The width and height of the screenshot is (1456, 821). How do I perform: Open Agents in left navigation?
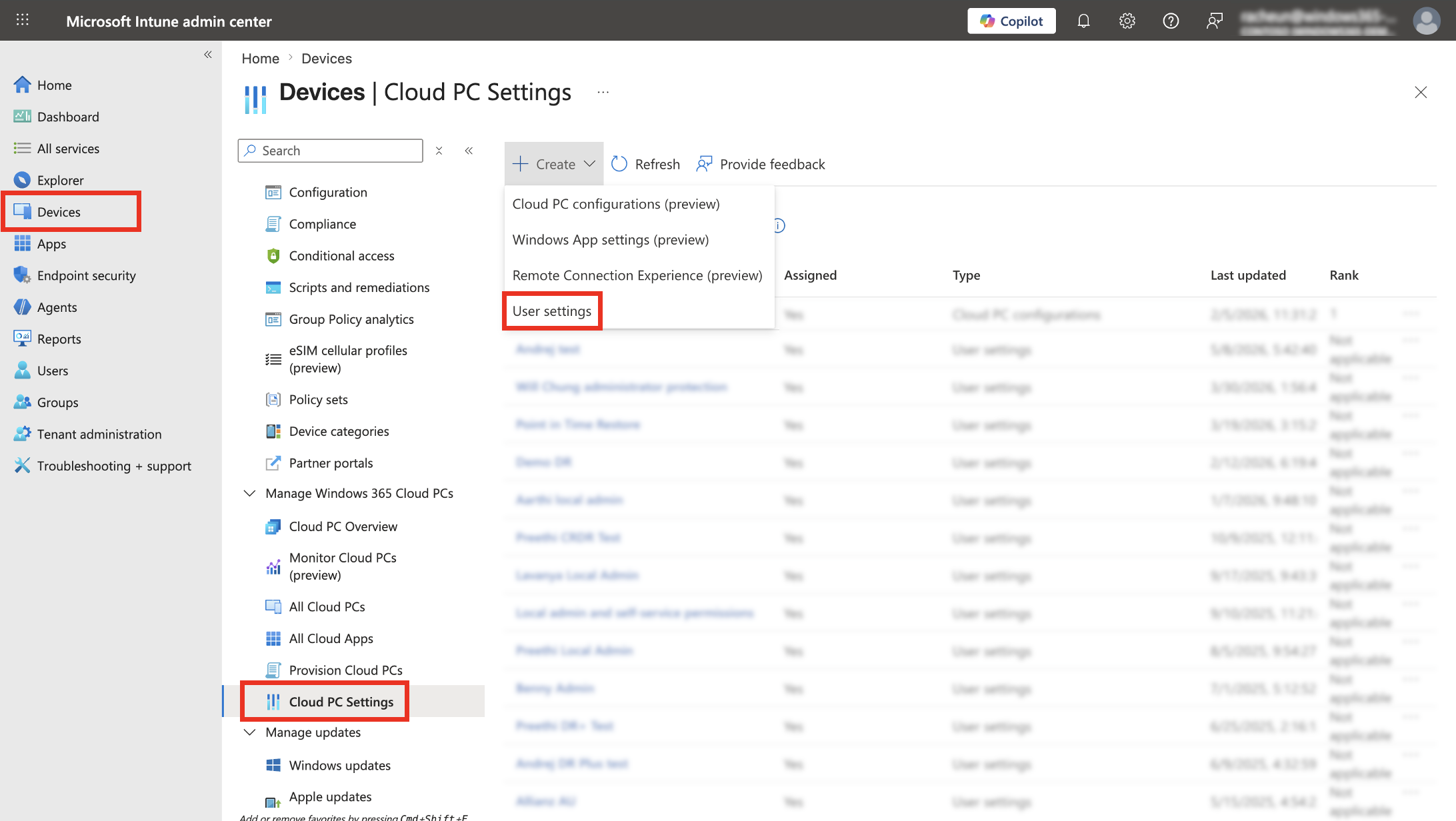[x=57, y=307]
